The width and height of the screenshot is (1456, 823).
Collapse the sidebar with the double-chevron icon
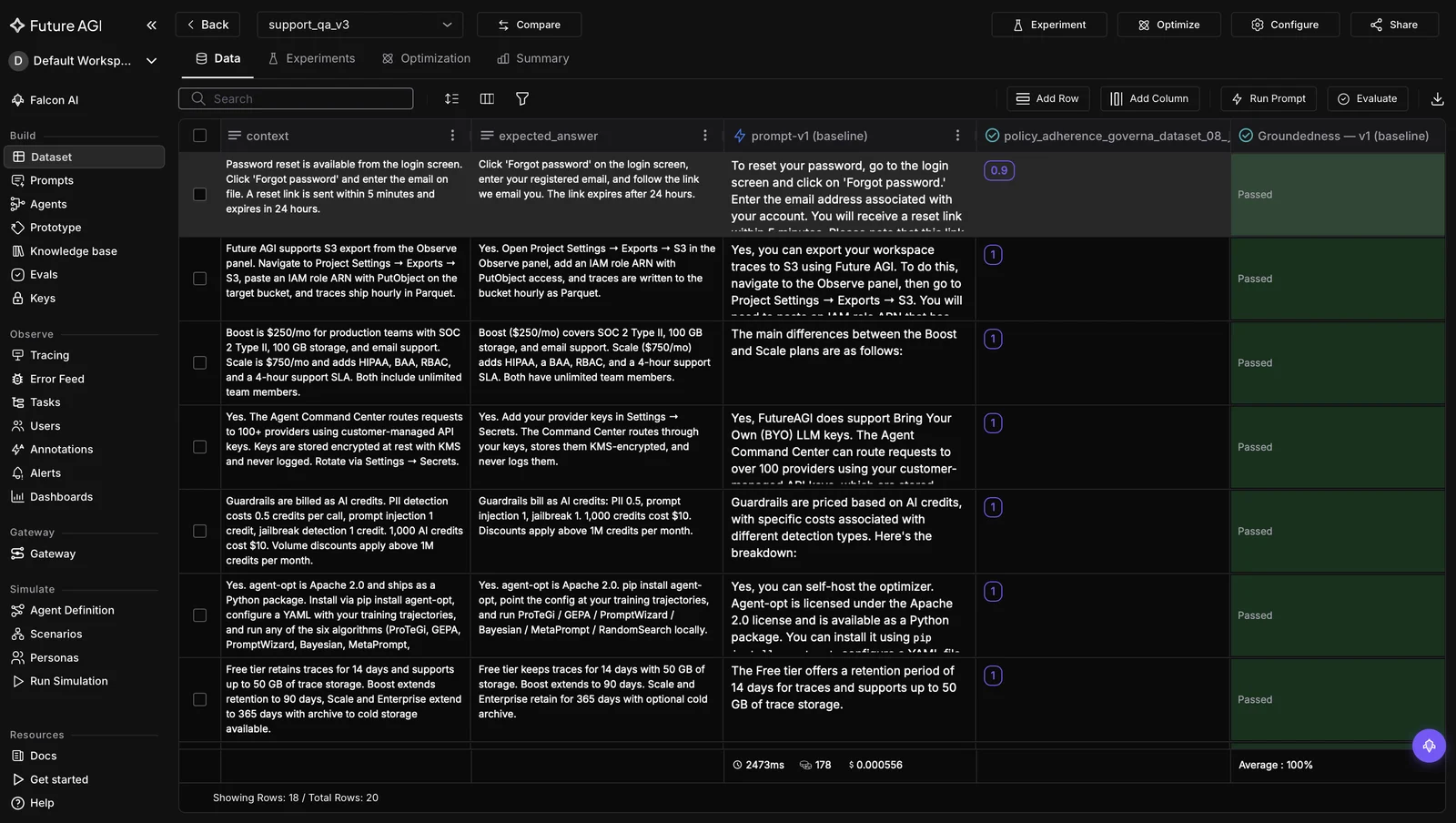coord(151,25)
